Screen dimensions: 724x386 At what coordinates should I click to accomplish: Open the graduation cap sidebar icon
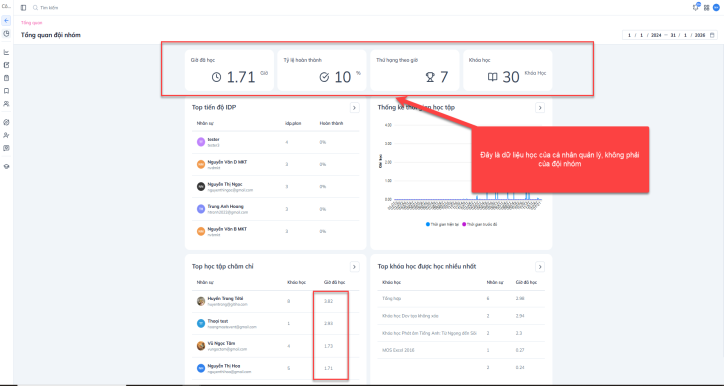tap(6, 167)
